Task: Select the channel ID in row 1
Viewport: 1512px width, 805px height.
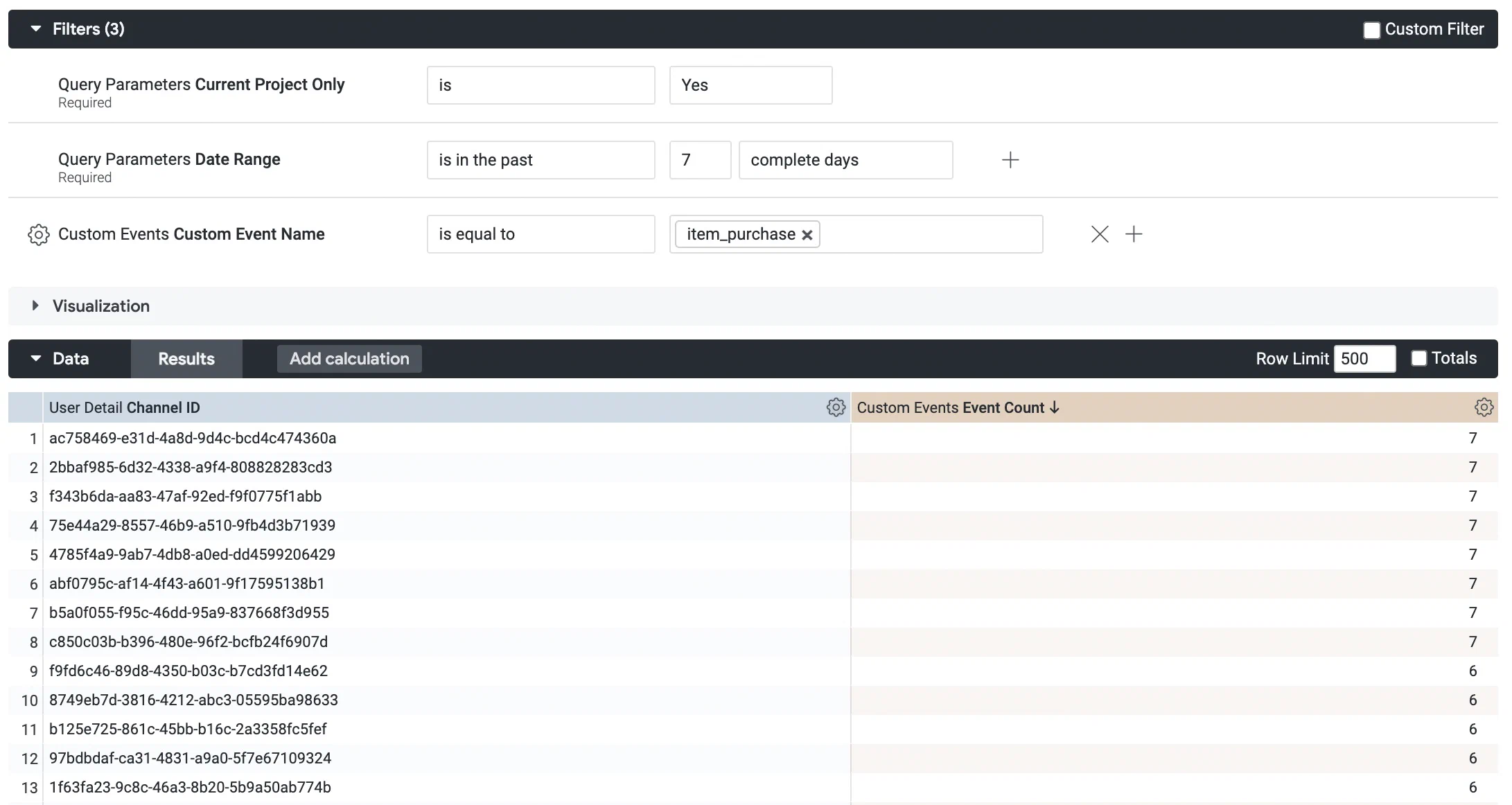Action: click(x=192, y=438)
